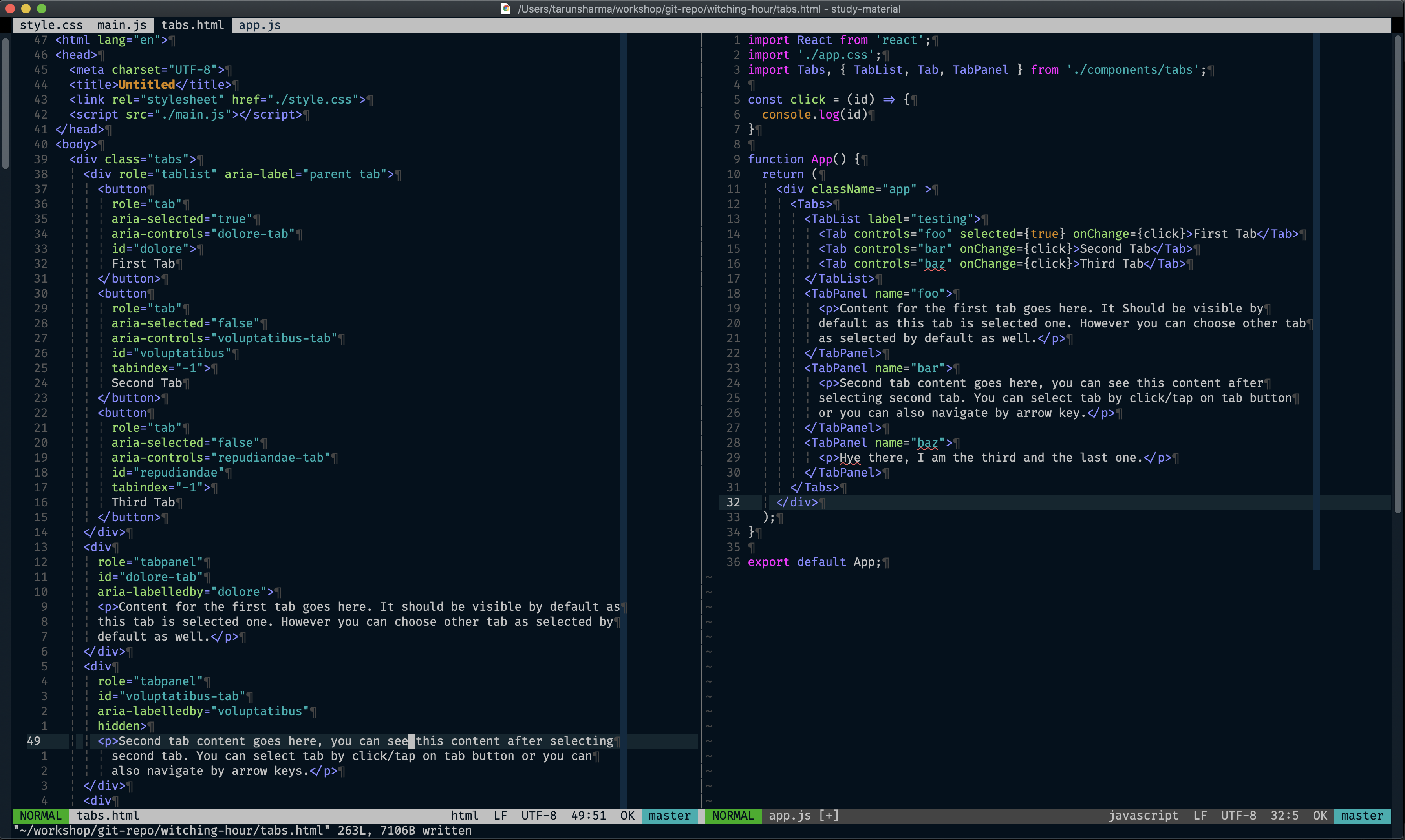Click the 'import React from' line

pos(840,40)
